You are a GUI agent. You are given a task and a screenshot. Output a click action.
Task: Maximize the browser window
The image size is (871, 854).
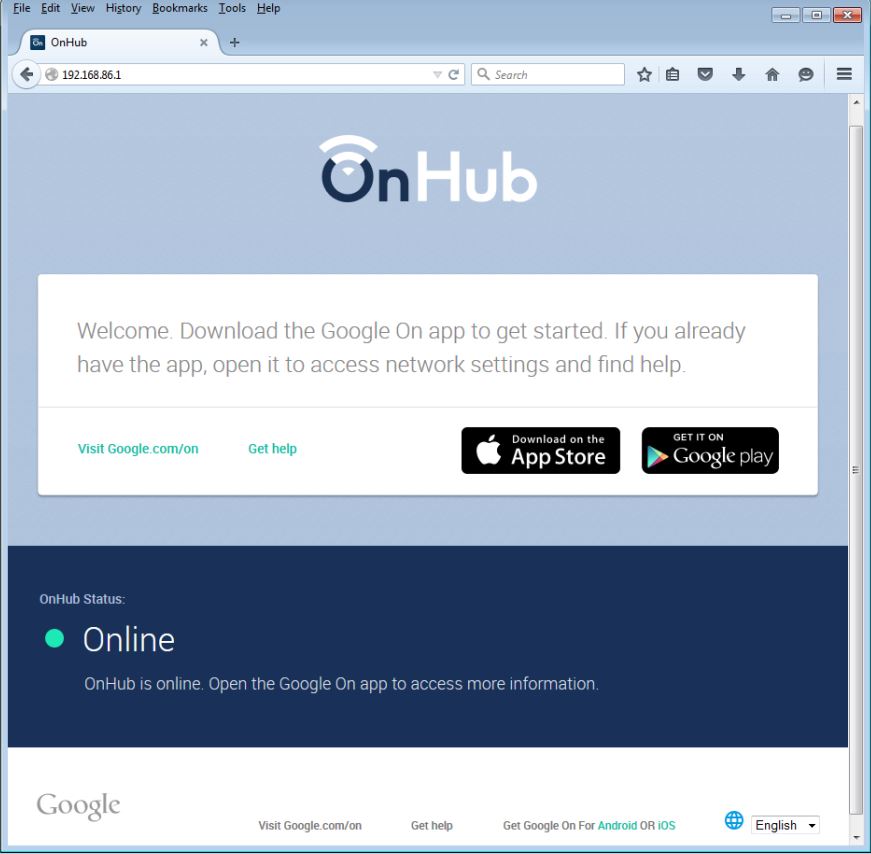[816, 15]
